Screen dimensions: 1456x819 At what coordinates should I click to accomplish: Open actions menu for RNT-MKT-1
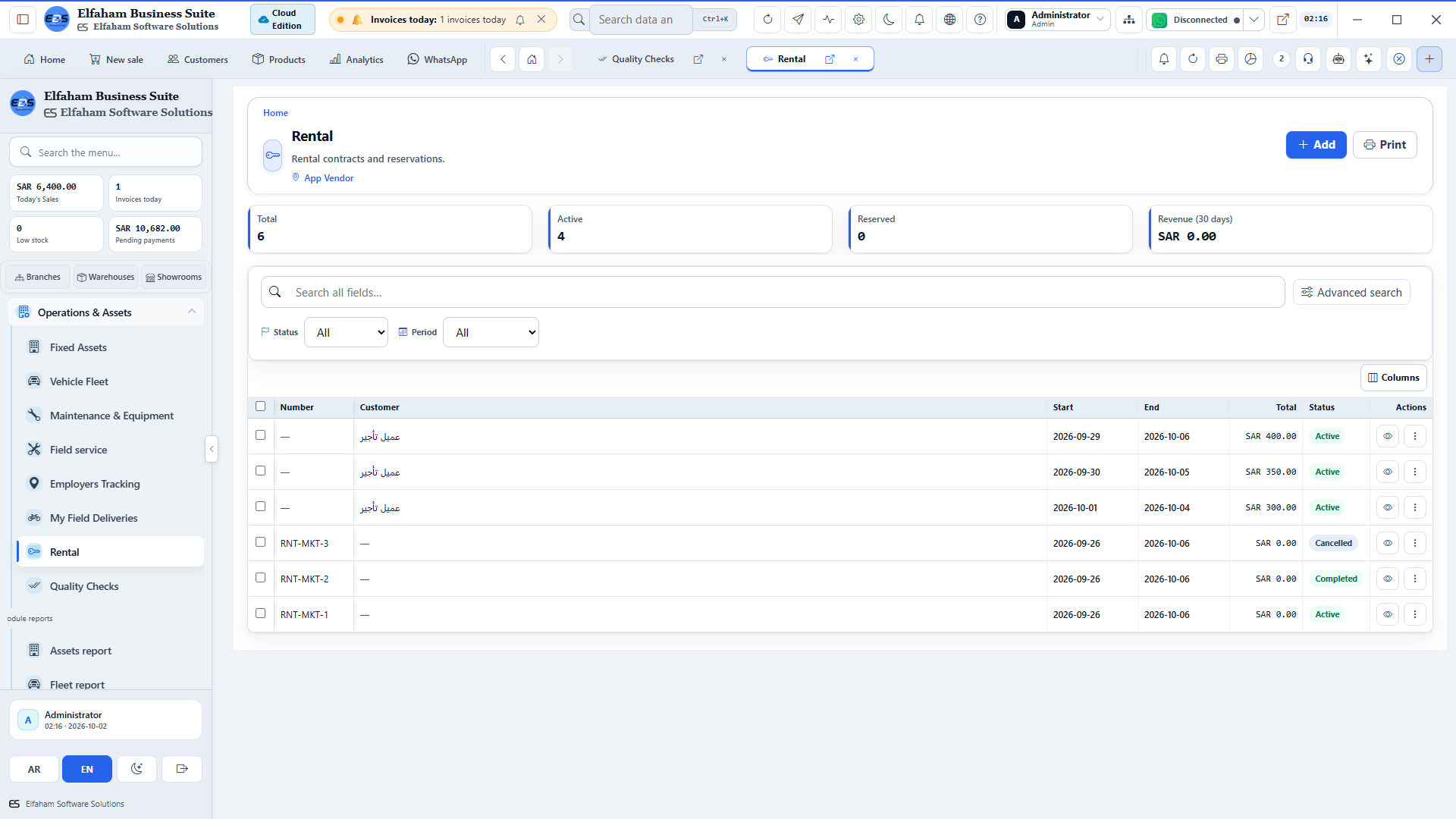tap(1415, 614)
